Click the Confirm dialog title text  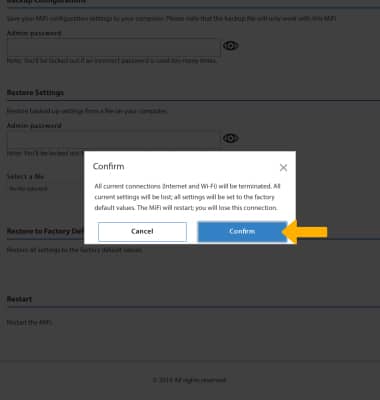[x=108, y=166]
